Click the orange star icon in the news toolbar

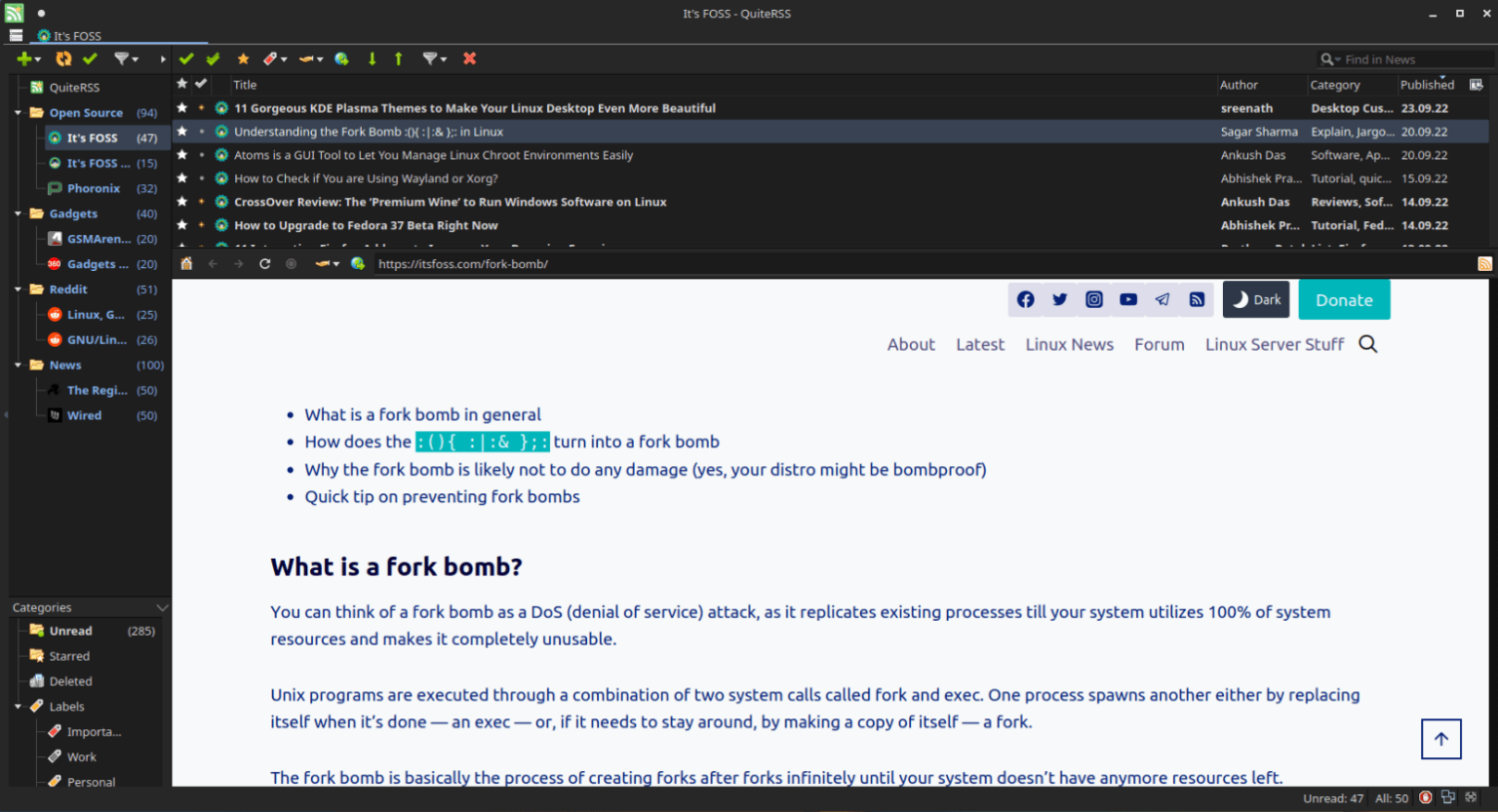point(243,58)
